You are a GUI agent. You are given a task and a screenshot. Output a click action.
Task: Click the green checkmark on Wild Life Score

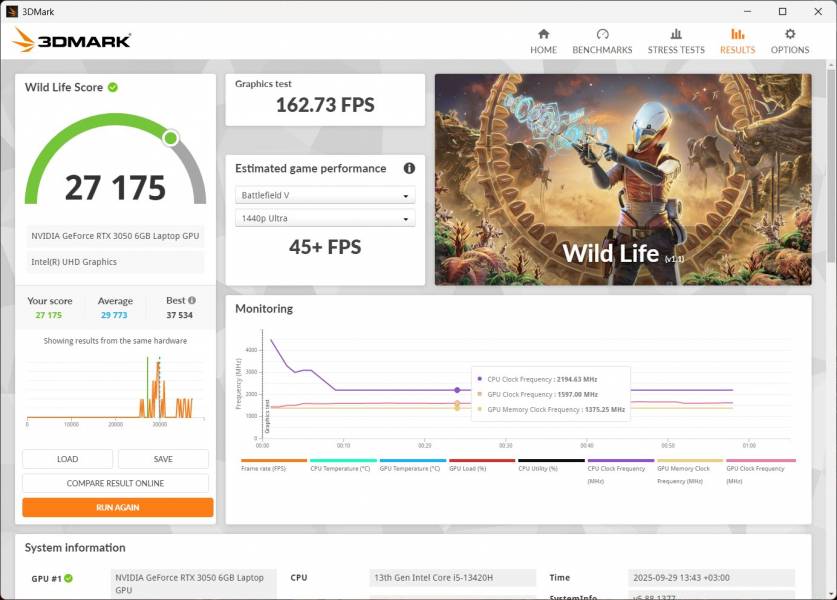[113, 87]
